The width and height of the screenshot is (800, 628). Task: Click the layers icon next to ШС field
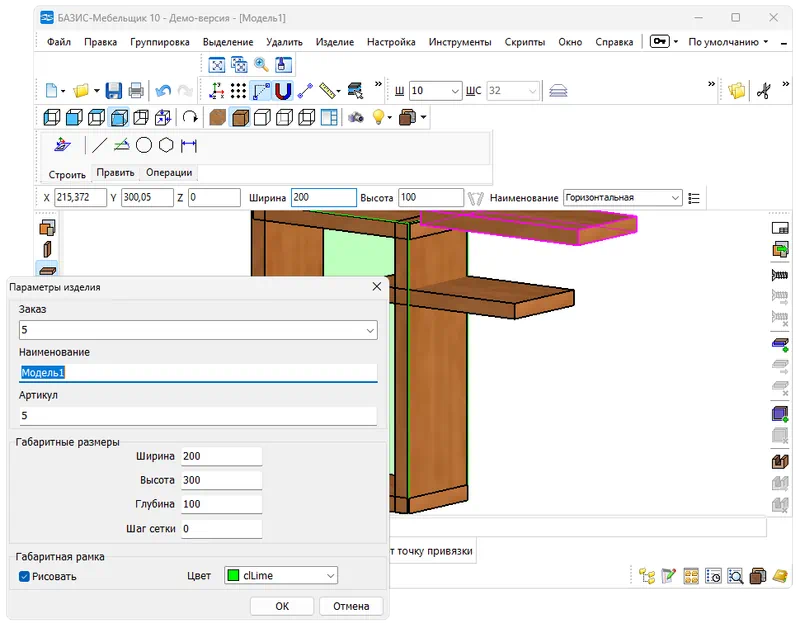click(558, 91)
